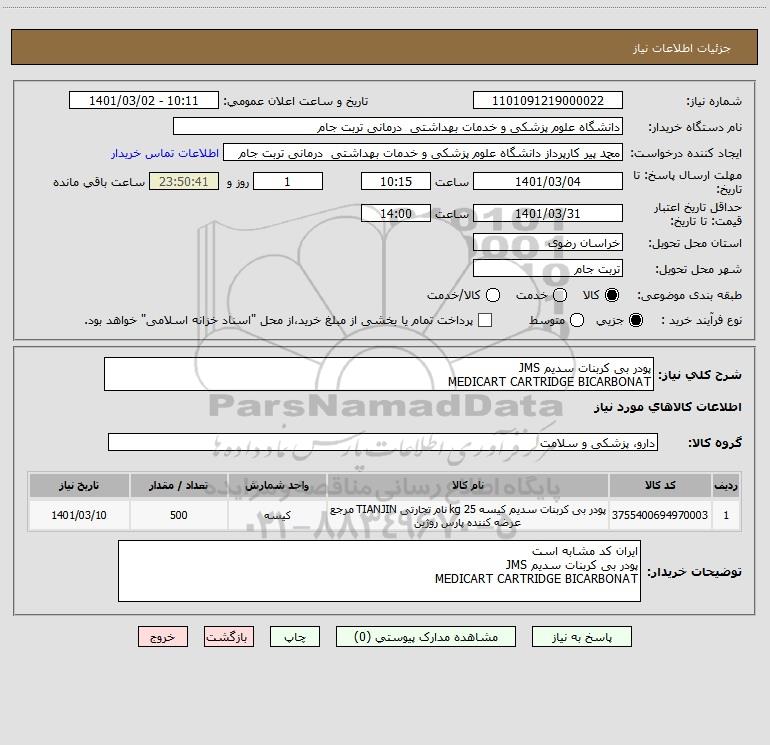Select the کالا/خدمت radio button
The image size is (770, 745).
point(493,295)
